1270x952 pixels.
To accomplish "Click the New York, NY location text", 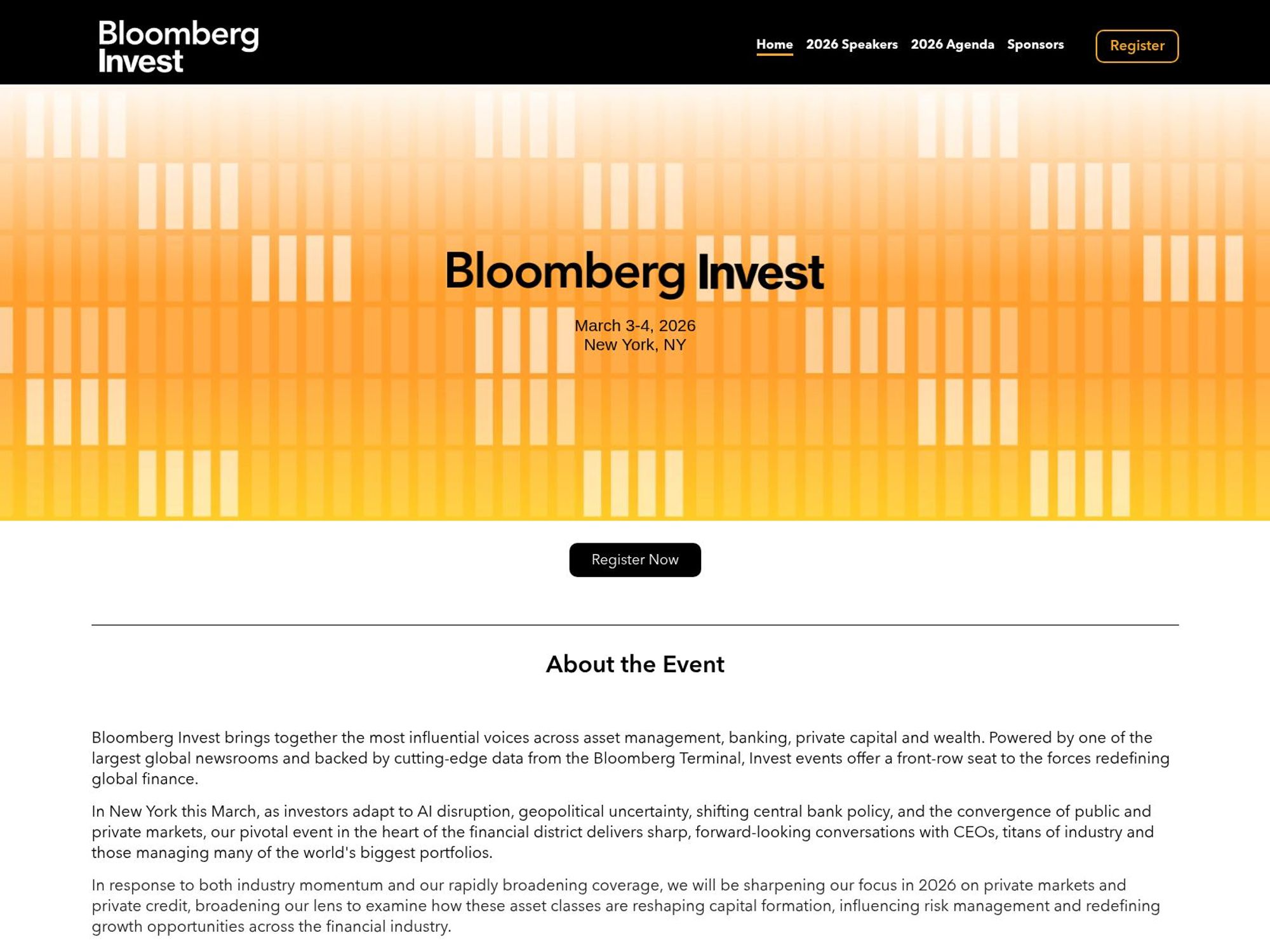I will point(635,344).
